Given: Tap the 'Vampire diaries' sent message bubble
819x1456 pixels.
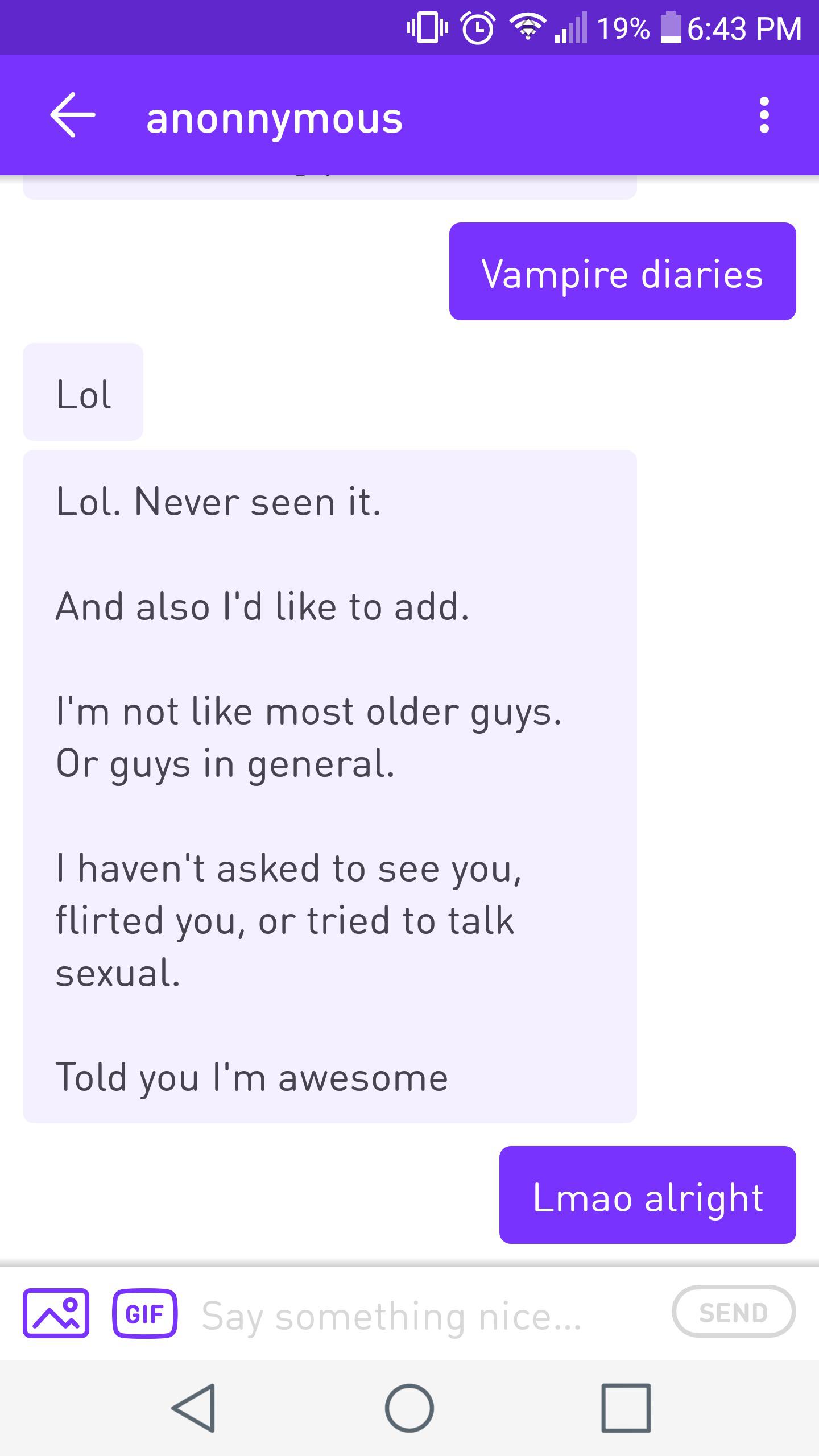Looking at the screenshot, I should (622, 271).
